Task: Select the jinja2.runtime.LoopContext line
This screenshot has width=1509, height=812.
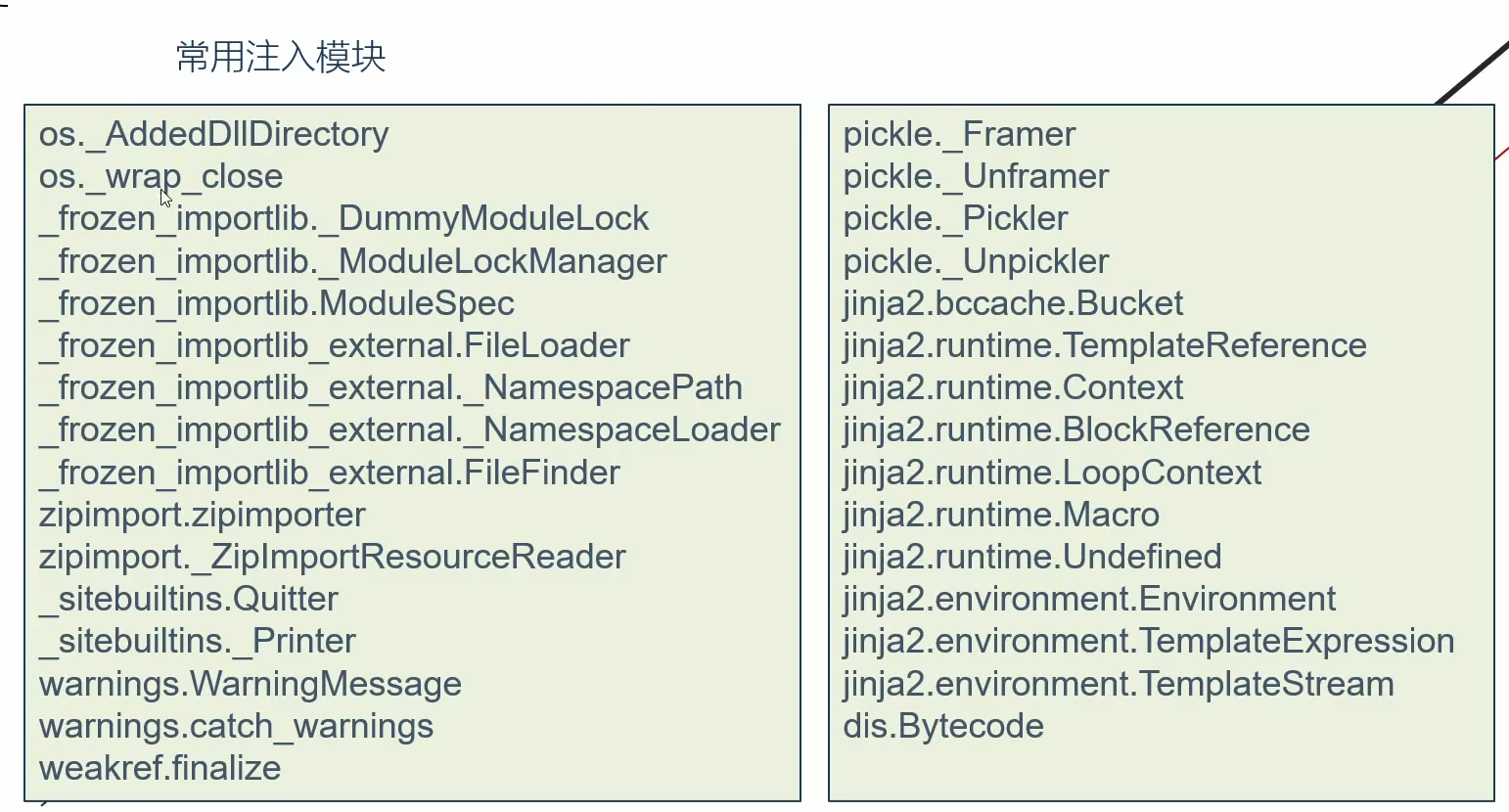Action: pos(1052,473)
